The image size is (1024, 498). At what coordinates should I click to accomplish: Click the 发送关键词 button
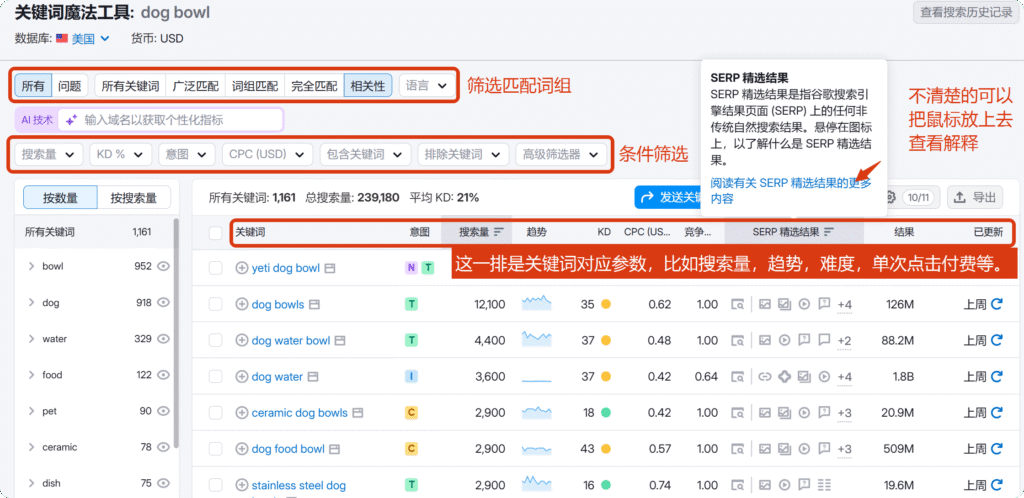(x=668, y=197)
